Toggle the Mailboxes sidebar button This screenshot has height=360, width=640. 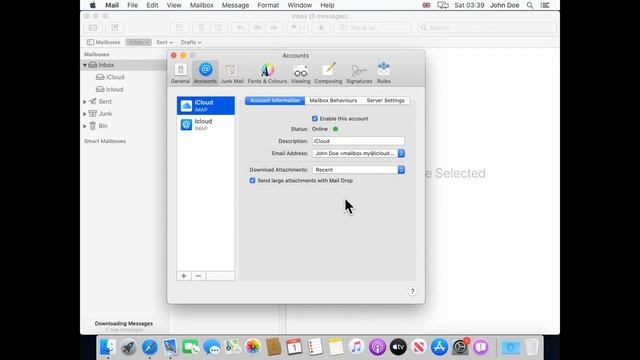103,42
